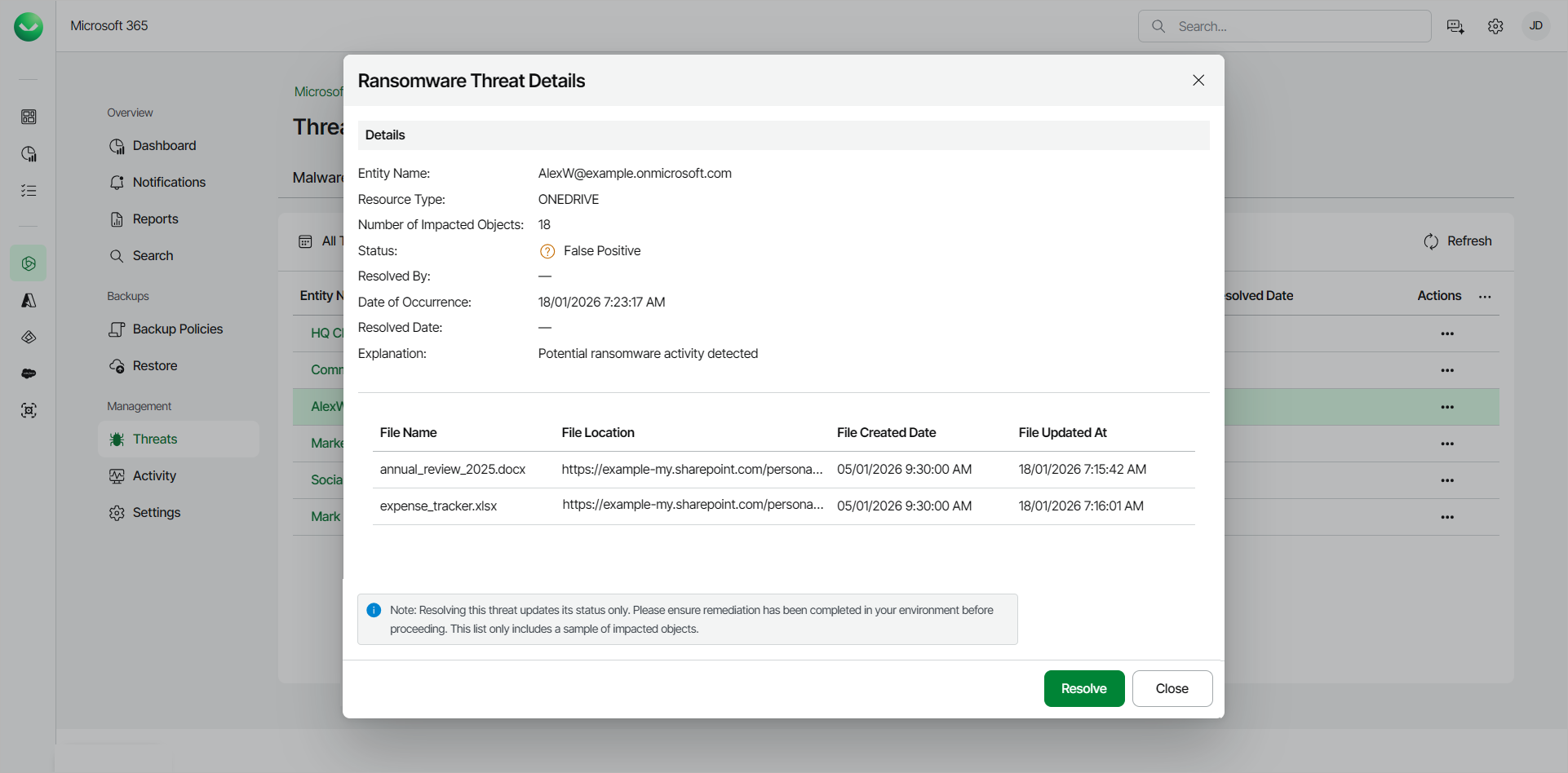Image resolution: width=1568 pixels, height=773 pixels.
Task: Click the Refresh icon above the threats table
Action: (x=1432, y=241)
